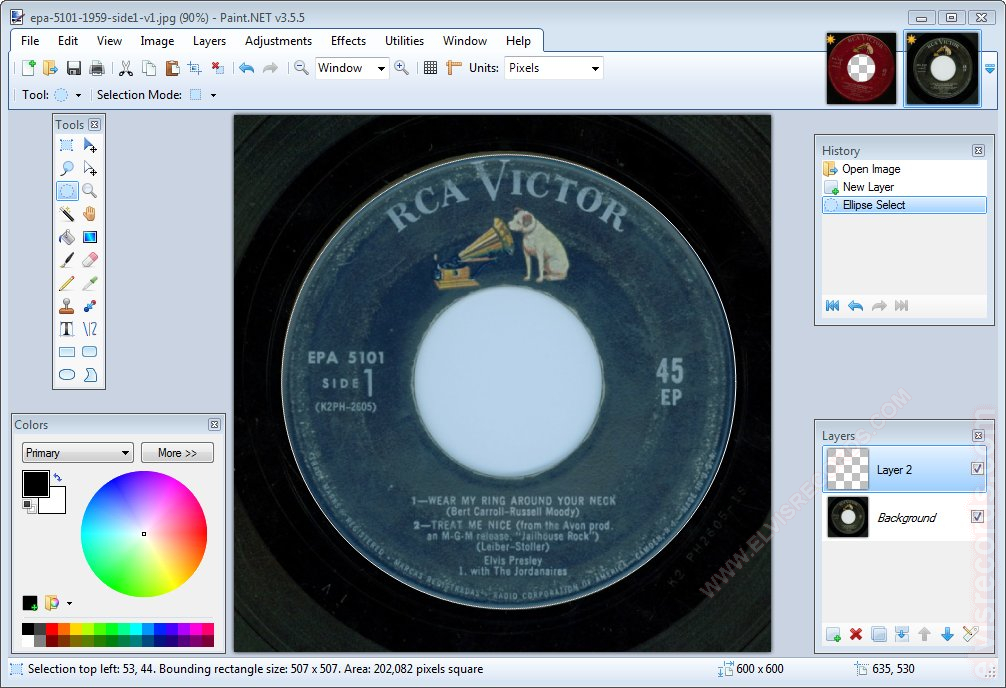
Task: Expand the zoom level dropdown showing Window
Action: pyautogui.click(x=352, y=68)
